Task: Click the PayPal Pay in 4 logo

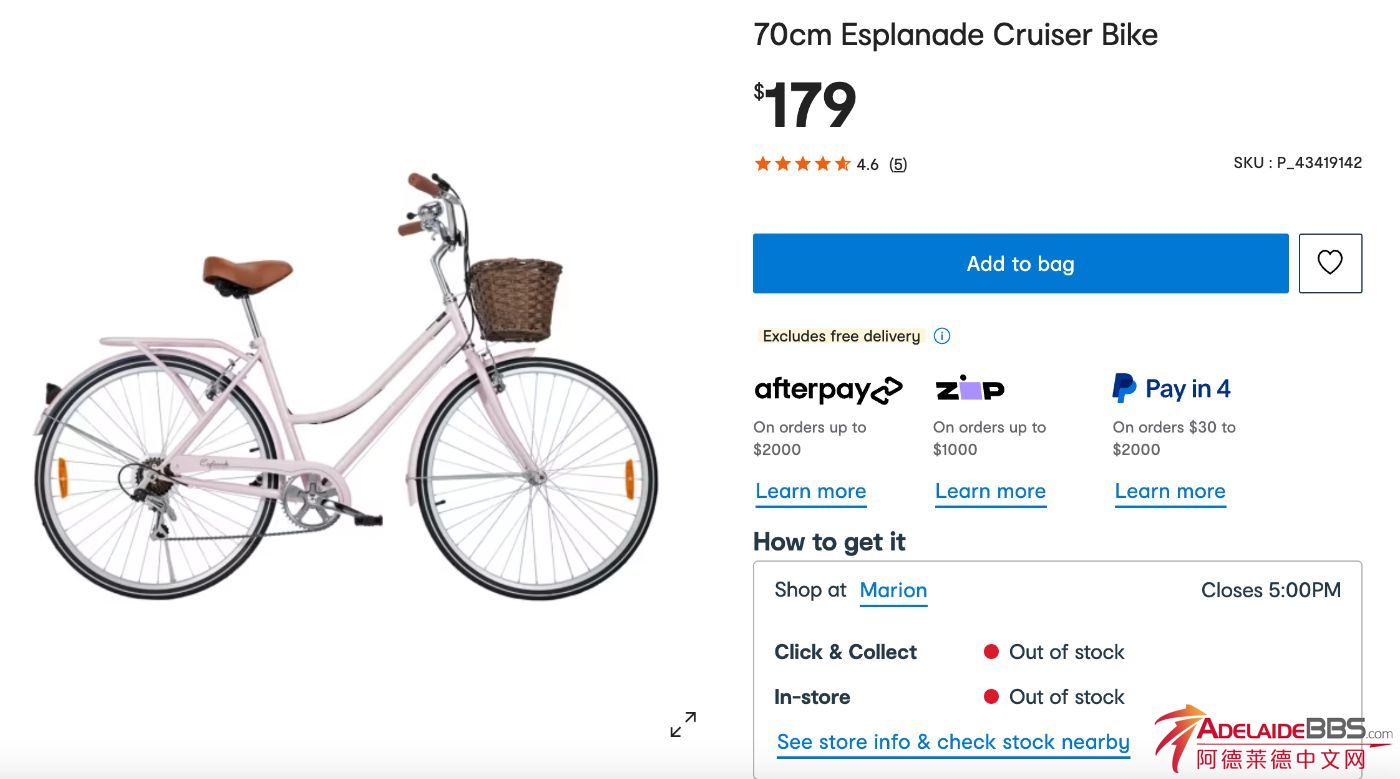Action: tap(1171, 389)
